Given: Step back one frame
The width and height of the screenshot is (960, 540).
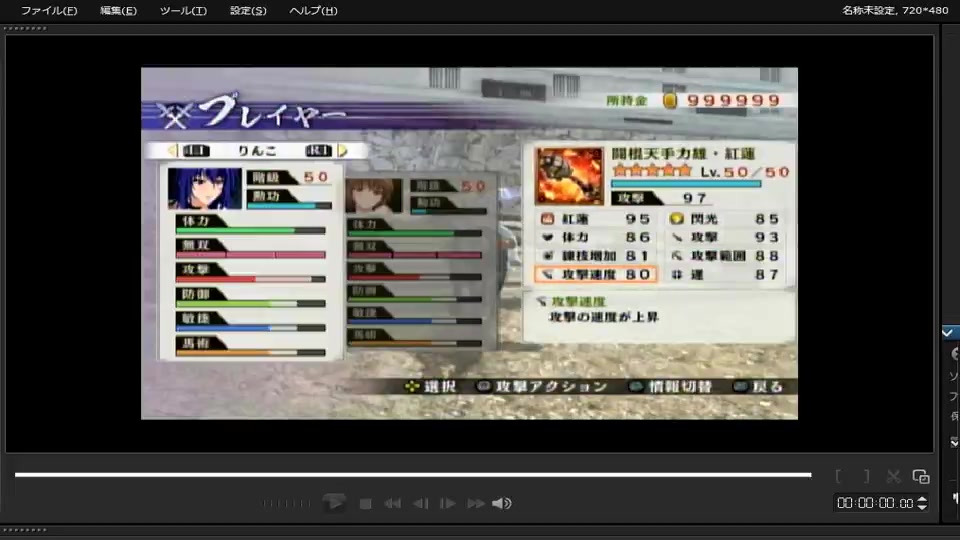Looking at the screenshot, I should point(421,503).
